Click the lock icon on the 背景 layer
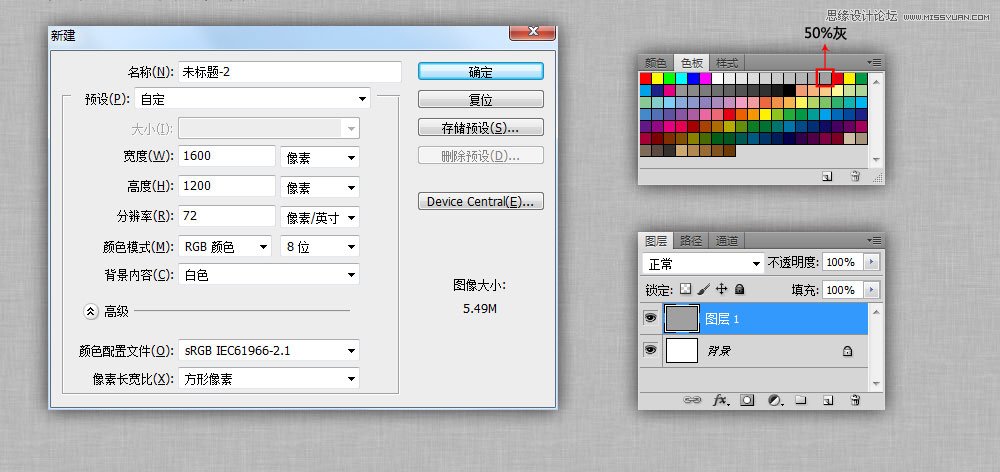Viewport: 1000px width, 472px height. [848, 351]
